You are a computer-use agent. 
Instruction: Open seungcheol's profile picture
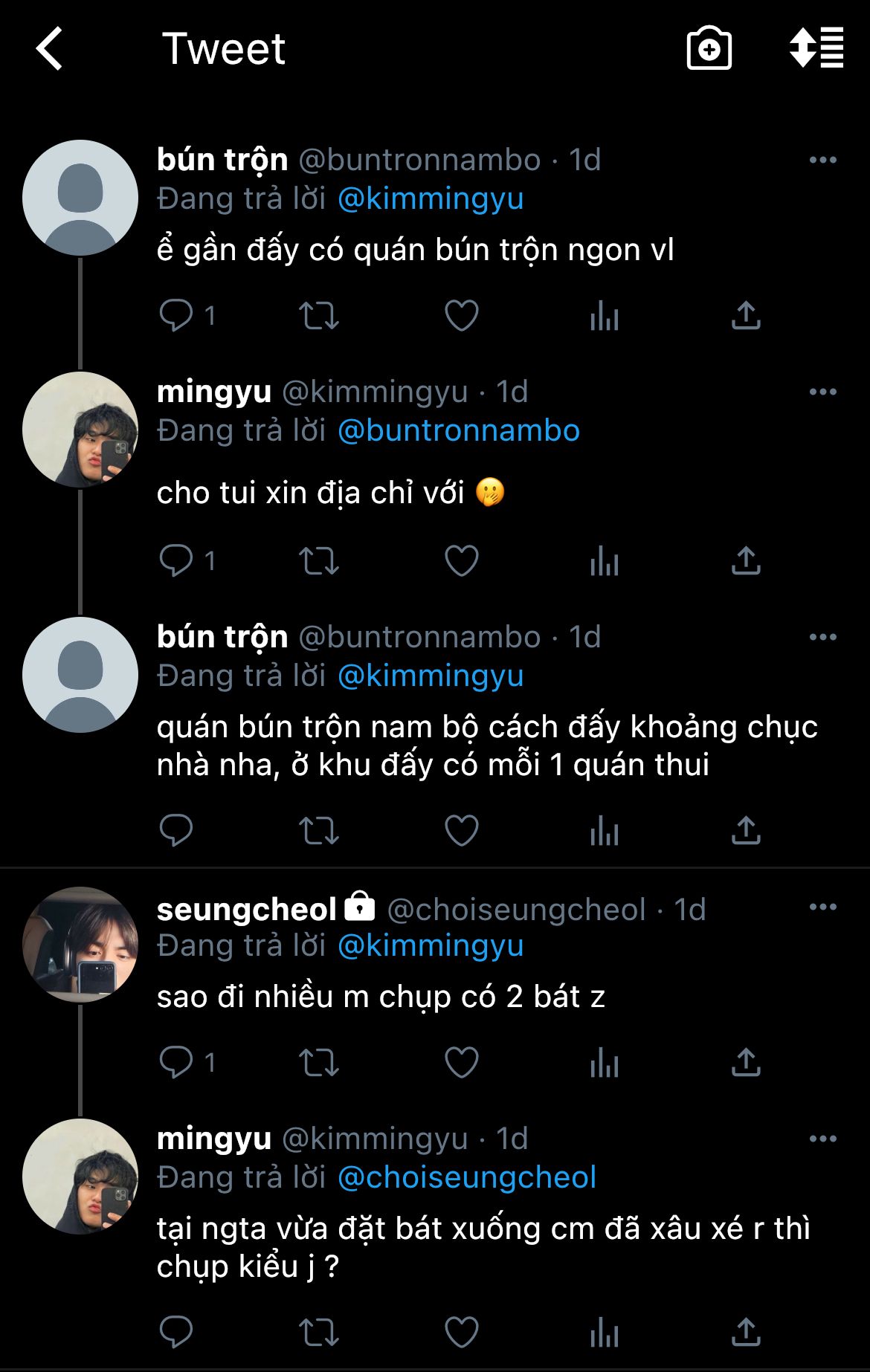pyautogui.click(x=80, y=945)
